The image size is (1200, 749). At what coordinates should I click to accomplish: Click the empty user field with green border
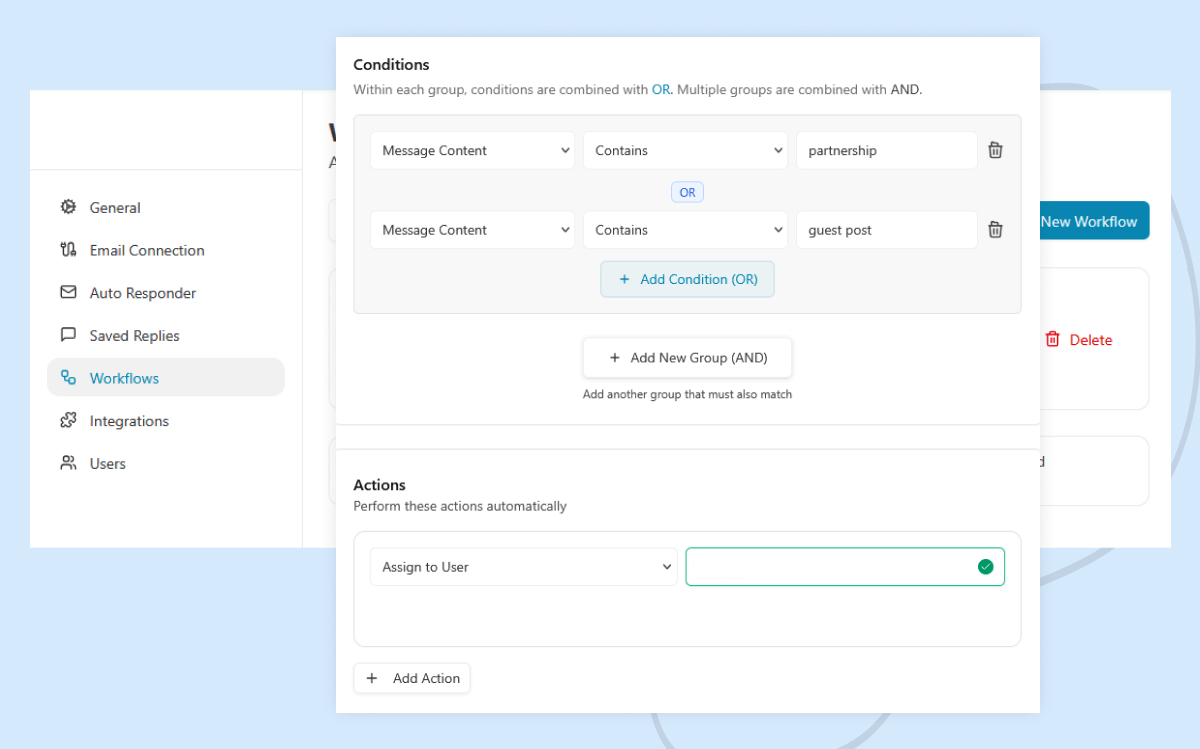coord(845,567)
